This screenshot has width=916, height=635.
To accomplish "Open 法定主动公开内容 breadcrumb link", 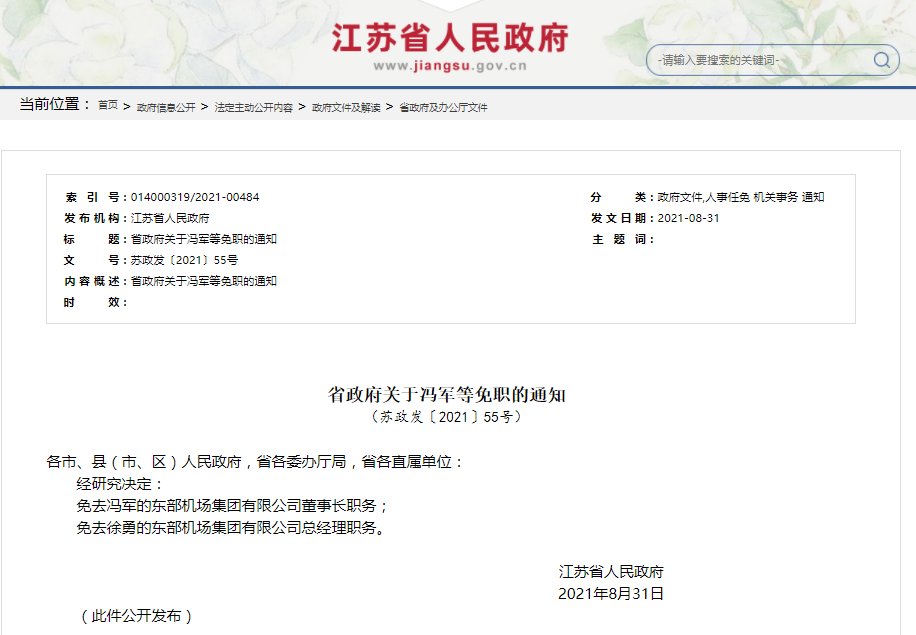I will (x=254, y=107).
